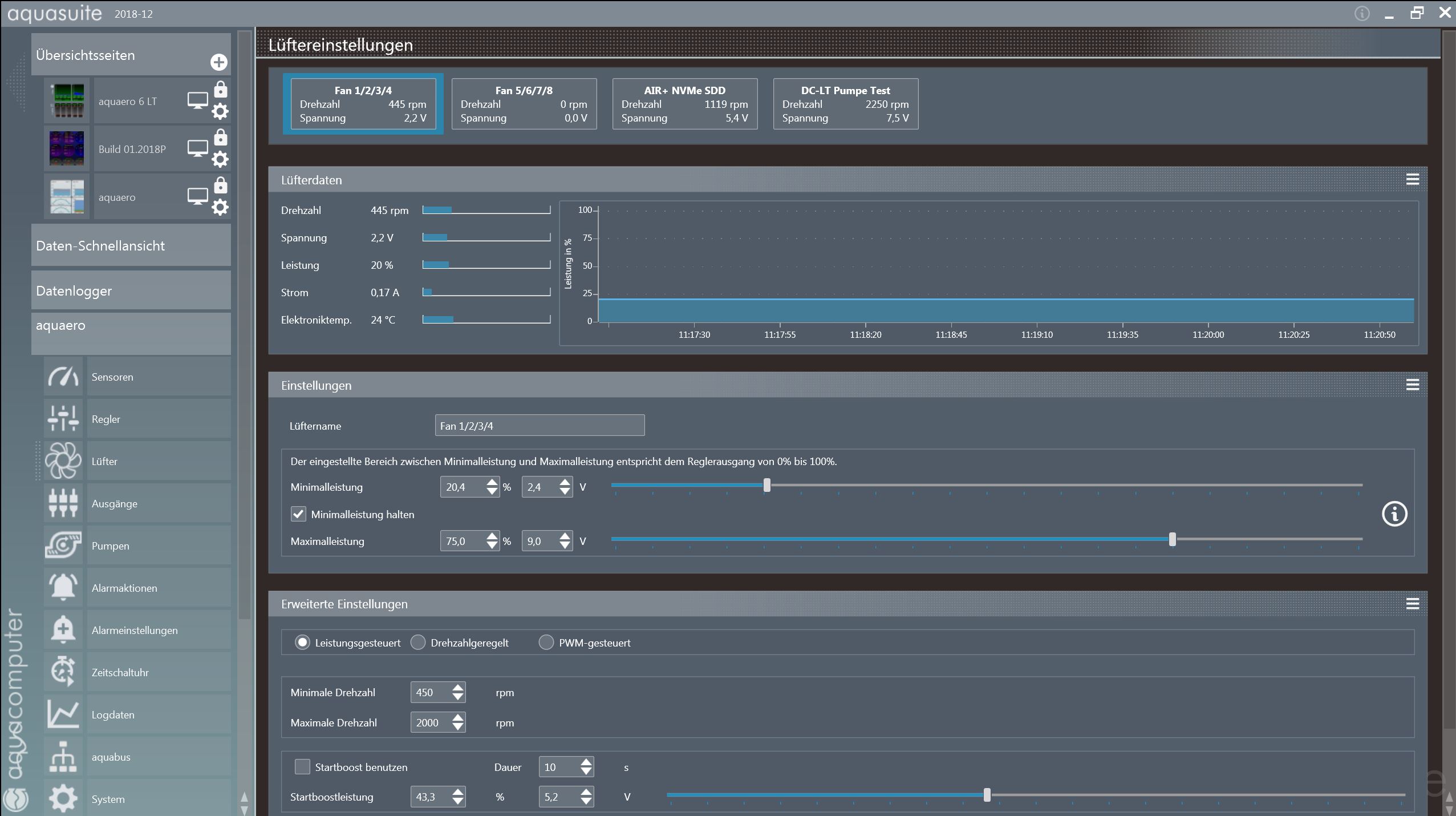Open the aquaero 6 LT thumbnail

(67, 101)
